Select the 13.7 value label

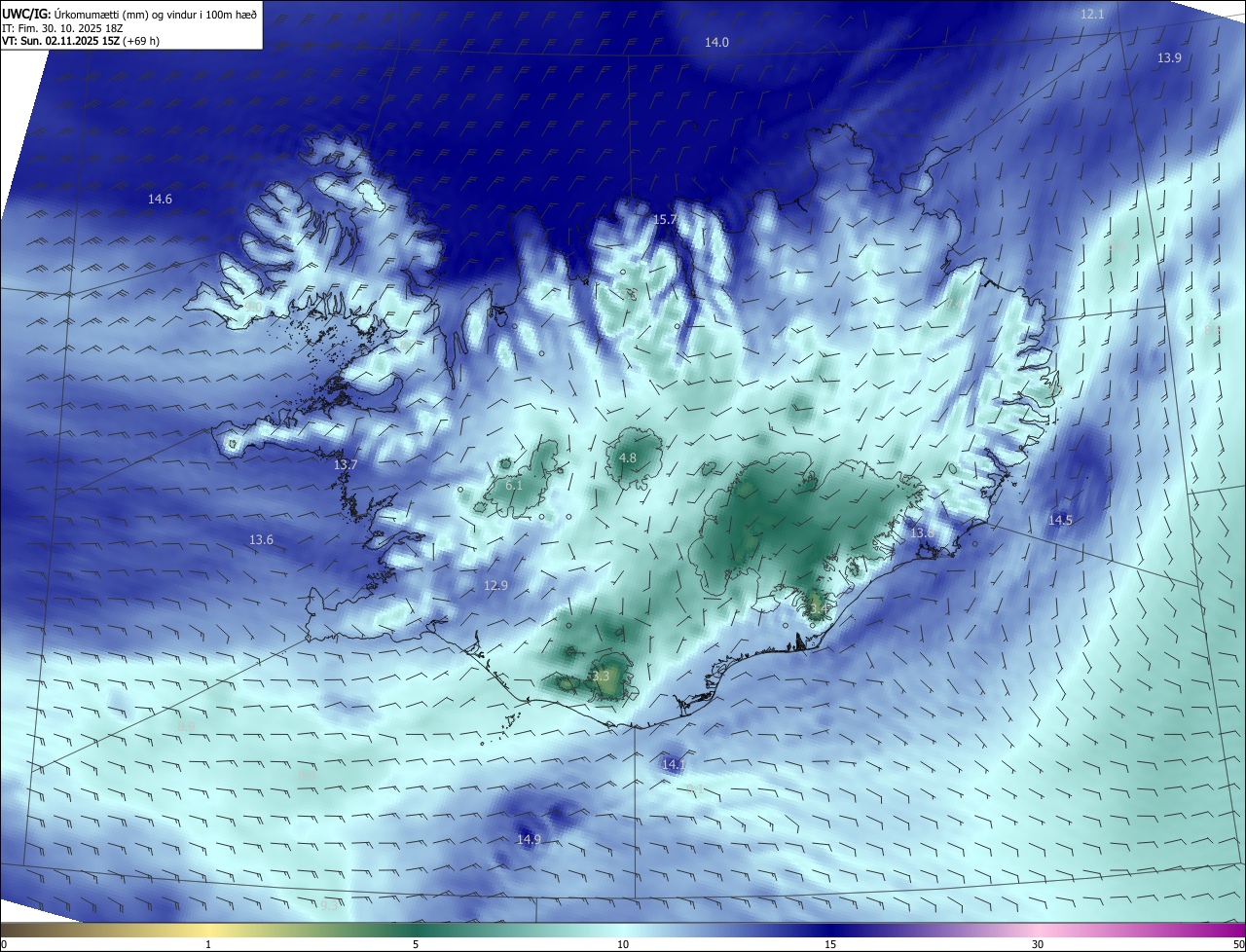click(346, 465)
